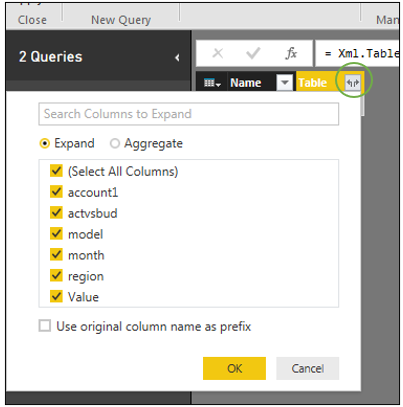Uncheck the account1 column checkbox

pyautogui.click(x=56, y=192)
